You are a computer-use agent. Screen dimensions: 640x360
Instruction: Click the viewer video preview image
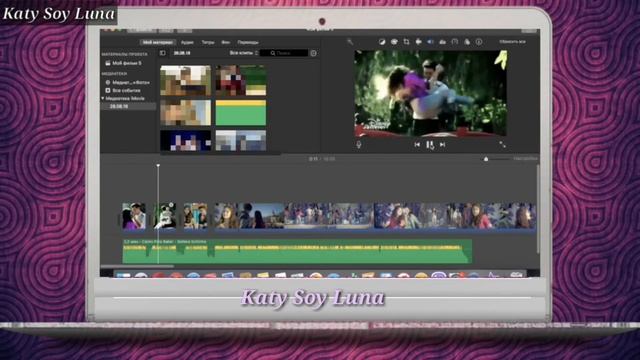point(431,93)
